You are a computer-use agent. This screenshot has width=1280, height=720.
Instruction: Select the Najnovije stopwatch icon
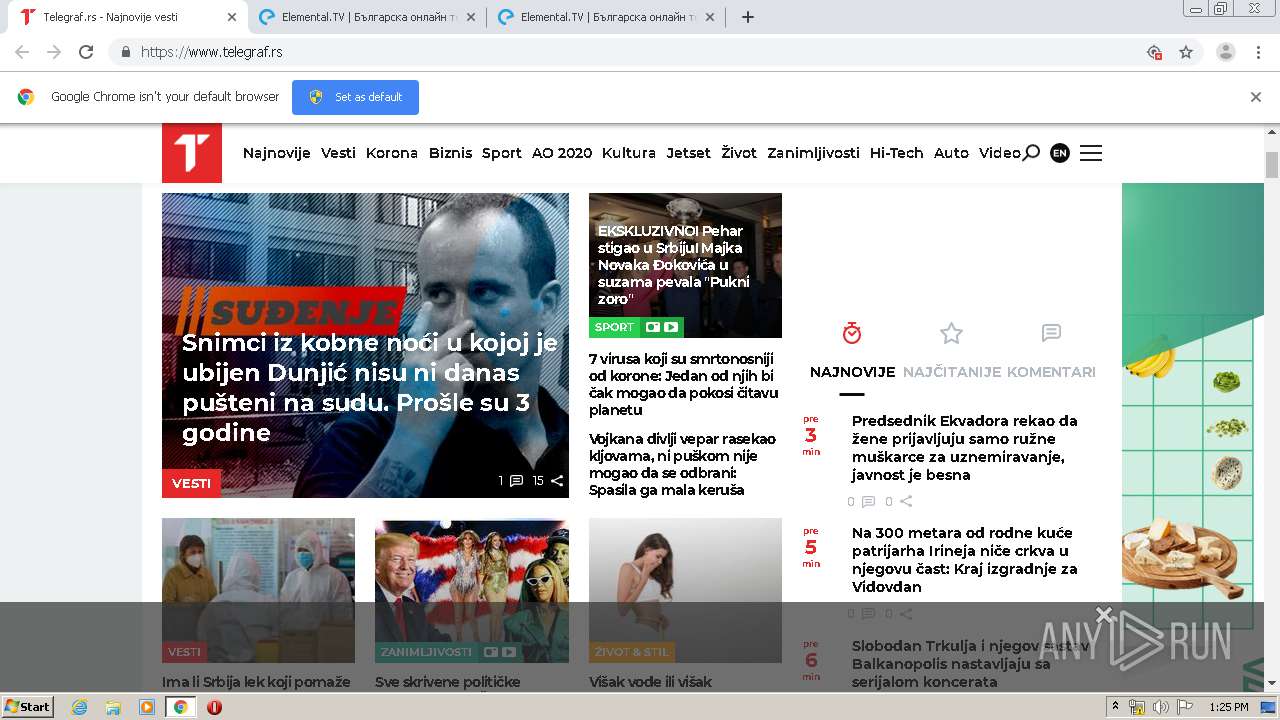[852, 333]
